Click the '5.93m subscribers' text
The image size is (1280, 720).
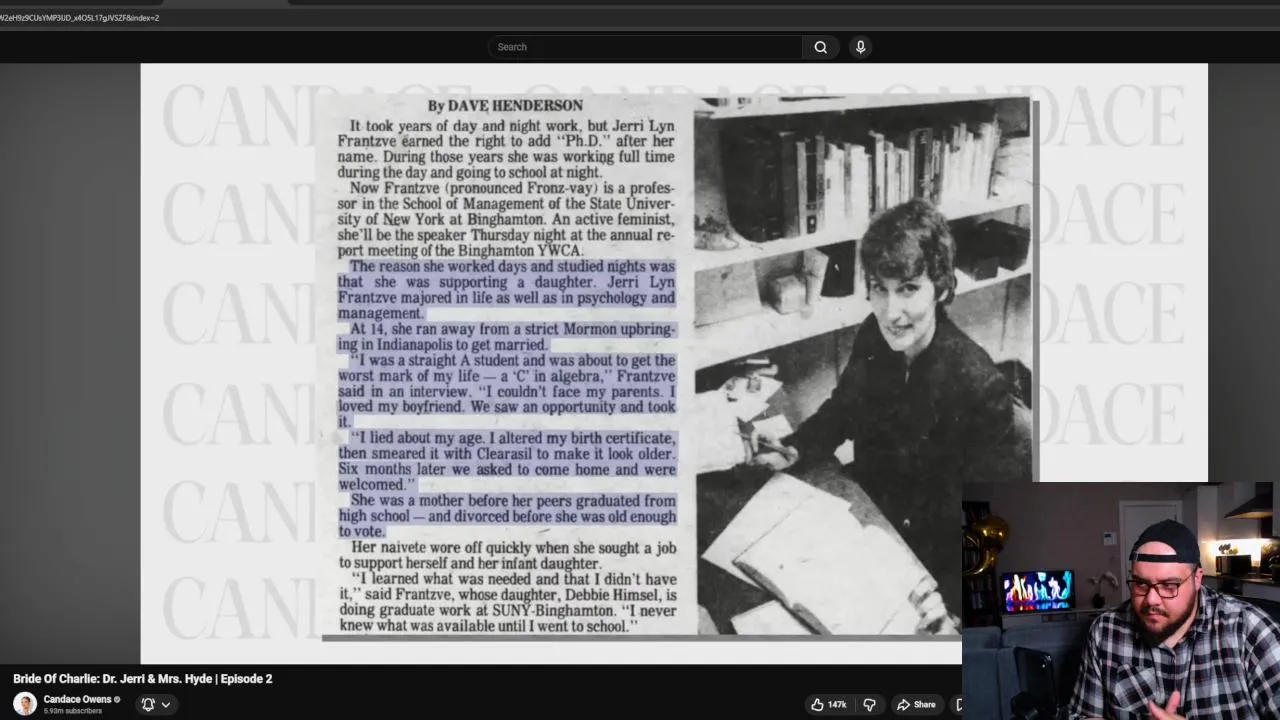click(x=73, y=711)
